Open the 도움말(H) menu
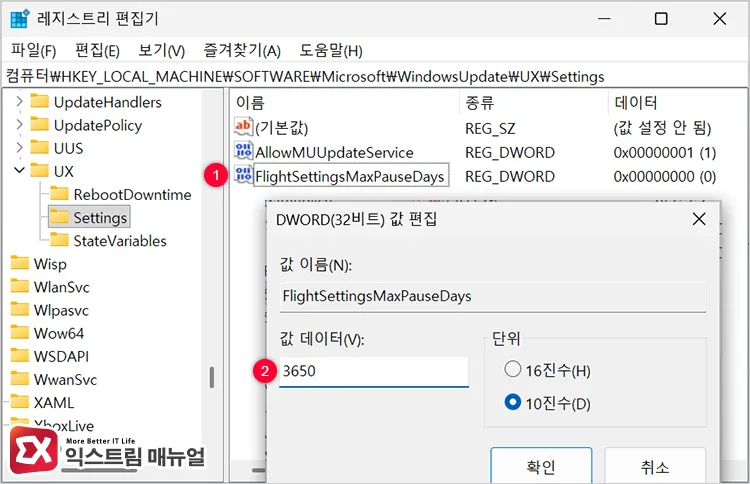The image size is (750, 484). pyautogui.click(x=331, y=50)
